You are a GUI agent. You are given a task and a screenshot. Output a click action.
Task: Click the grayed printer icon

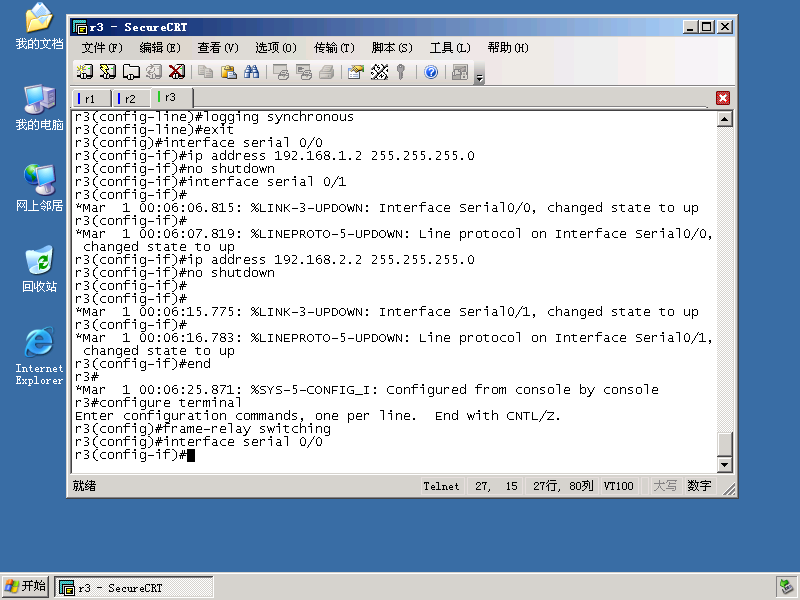click(x=327, y=72)
